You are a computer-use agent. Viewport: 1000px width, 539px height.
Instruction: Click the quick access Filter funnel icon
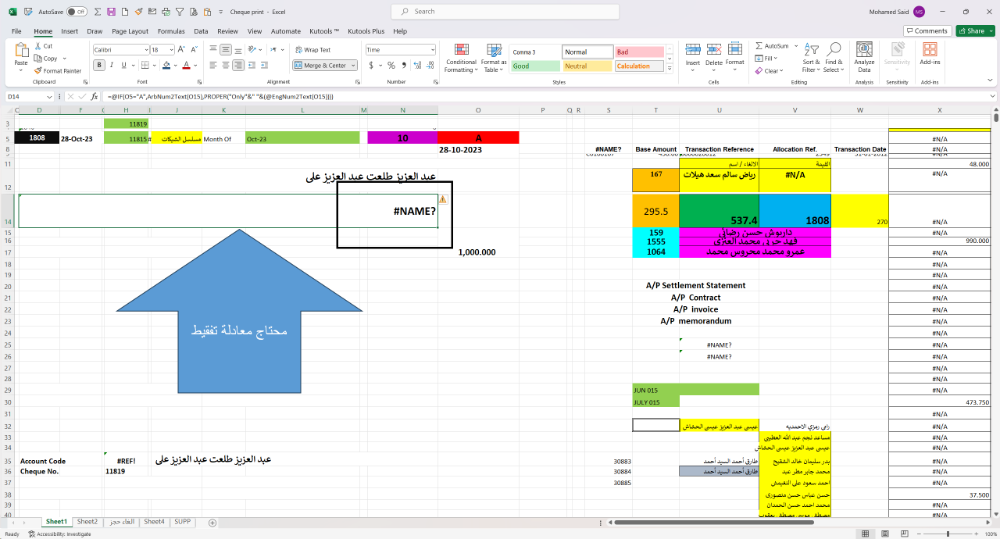click(180, 11)
